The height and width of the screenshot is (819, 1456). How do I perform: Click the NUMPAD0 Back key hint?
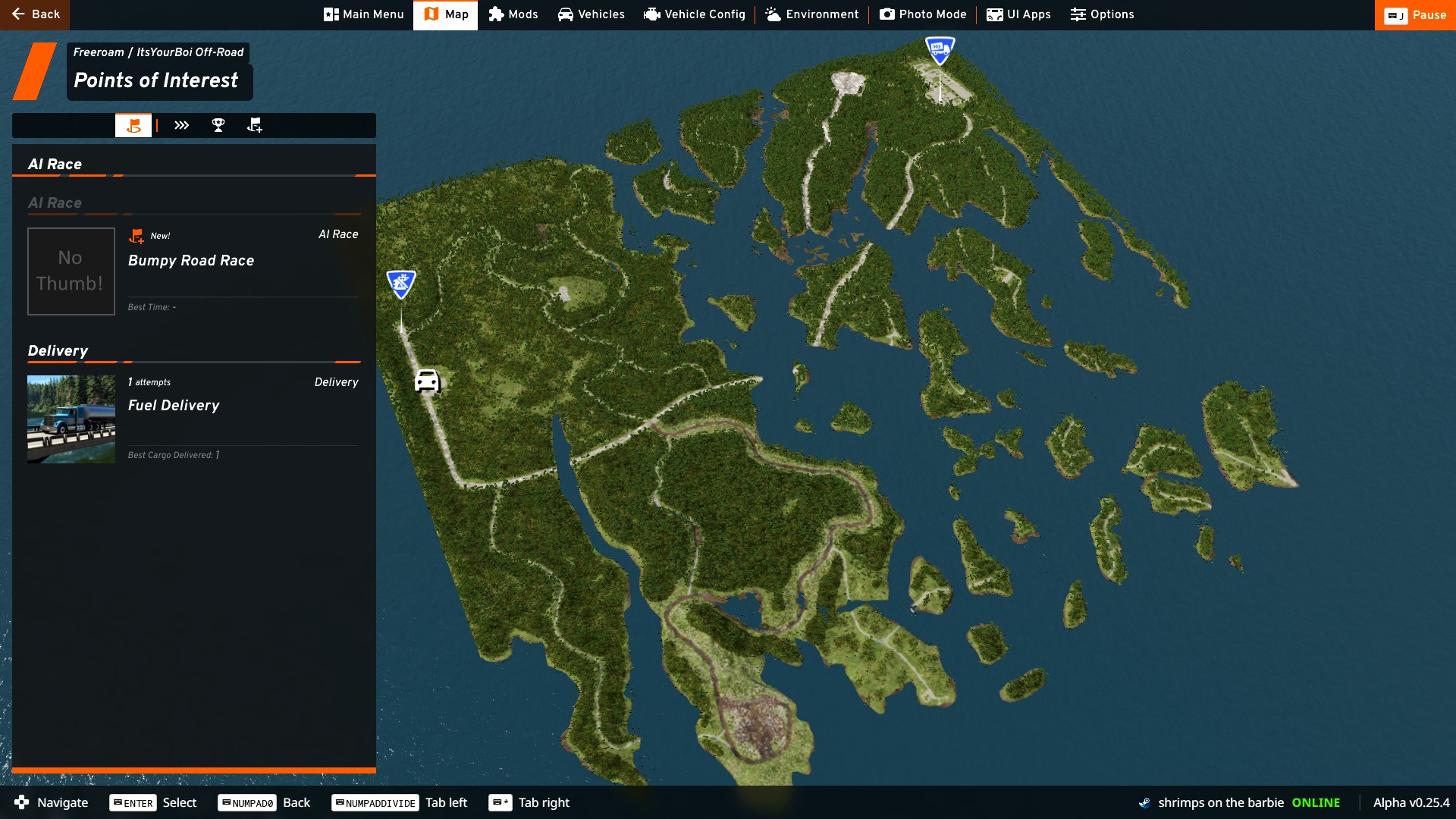coord(264,802)
